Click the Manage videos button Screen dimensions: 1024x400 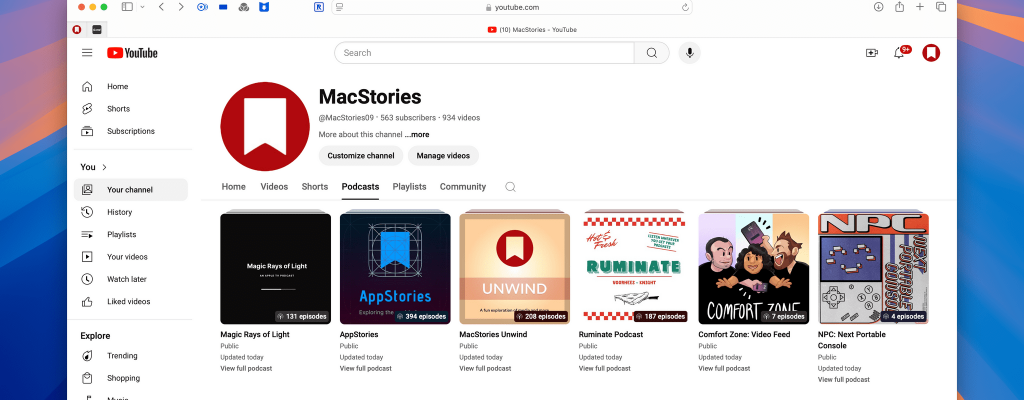(443, 155)
